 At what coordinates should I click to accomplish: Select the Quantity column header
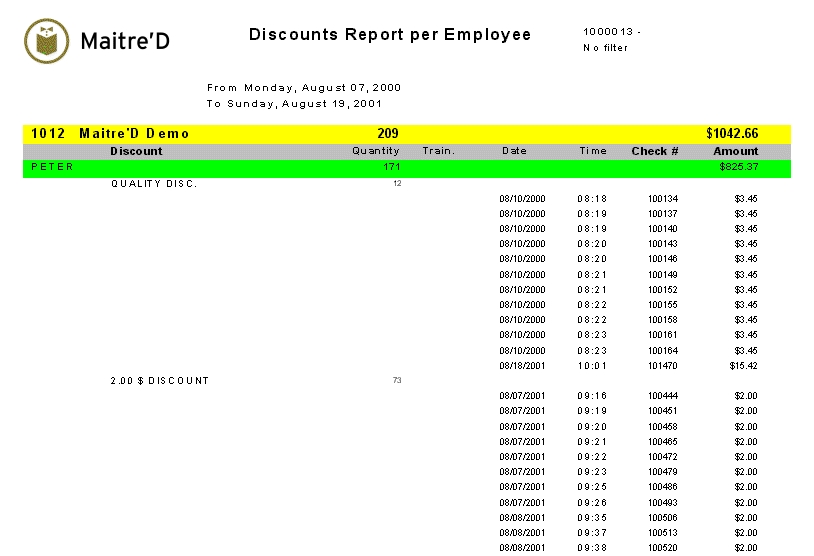click(375, 151)
